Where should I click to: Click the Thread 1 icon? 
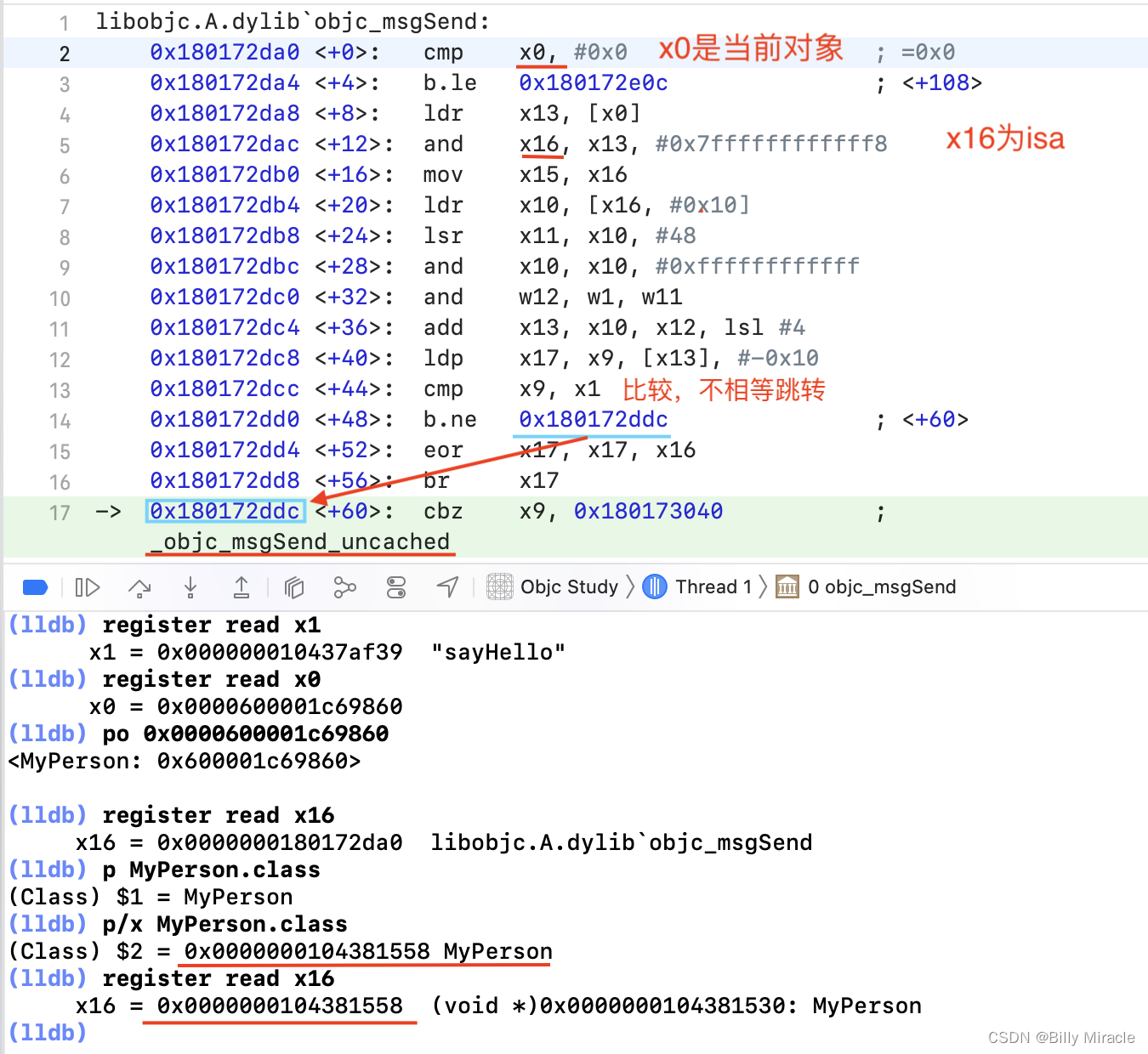[655, 586]
